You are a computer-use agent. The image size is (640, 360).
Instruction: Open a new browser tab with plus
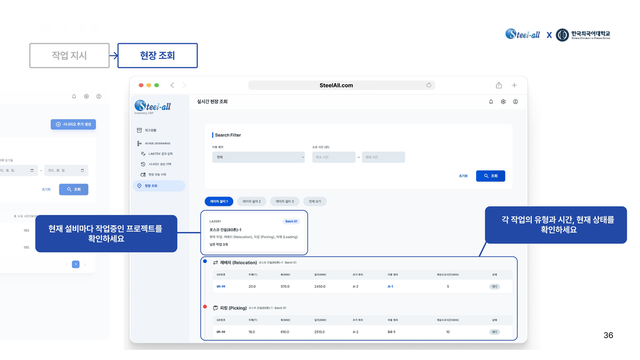coord(514,85)
